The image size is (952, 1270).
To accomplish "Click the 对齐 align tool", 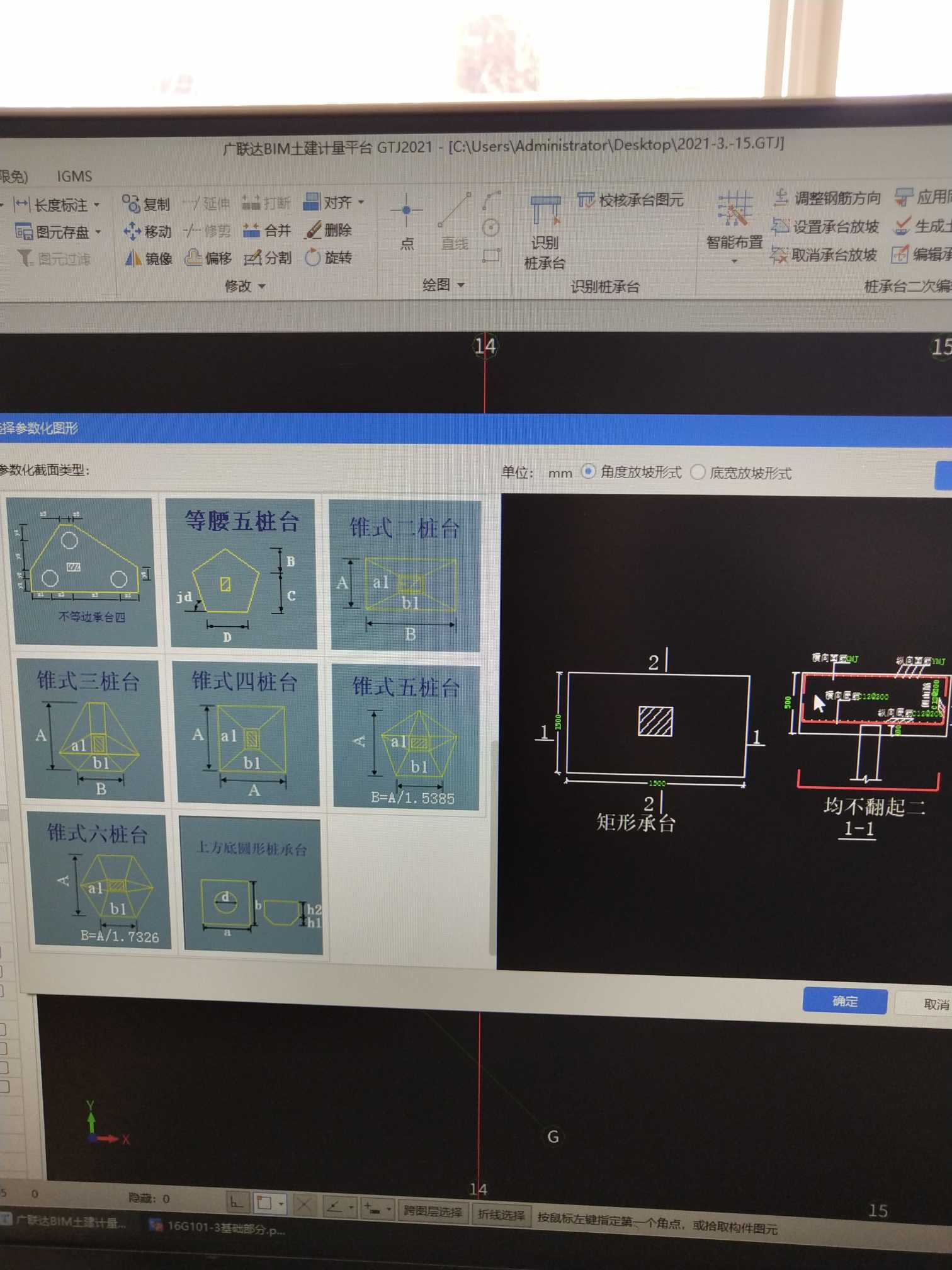I will pyautogui.click(x=327, y=202).
